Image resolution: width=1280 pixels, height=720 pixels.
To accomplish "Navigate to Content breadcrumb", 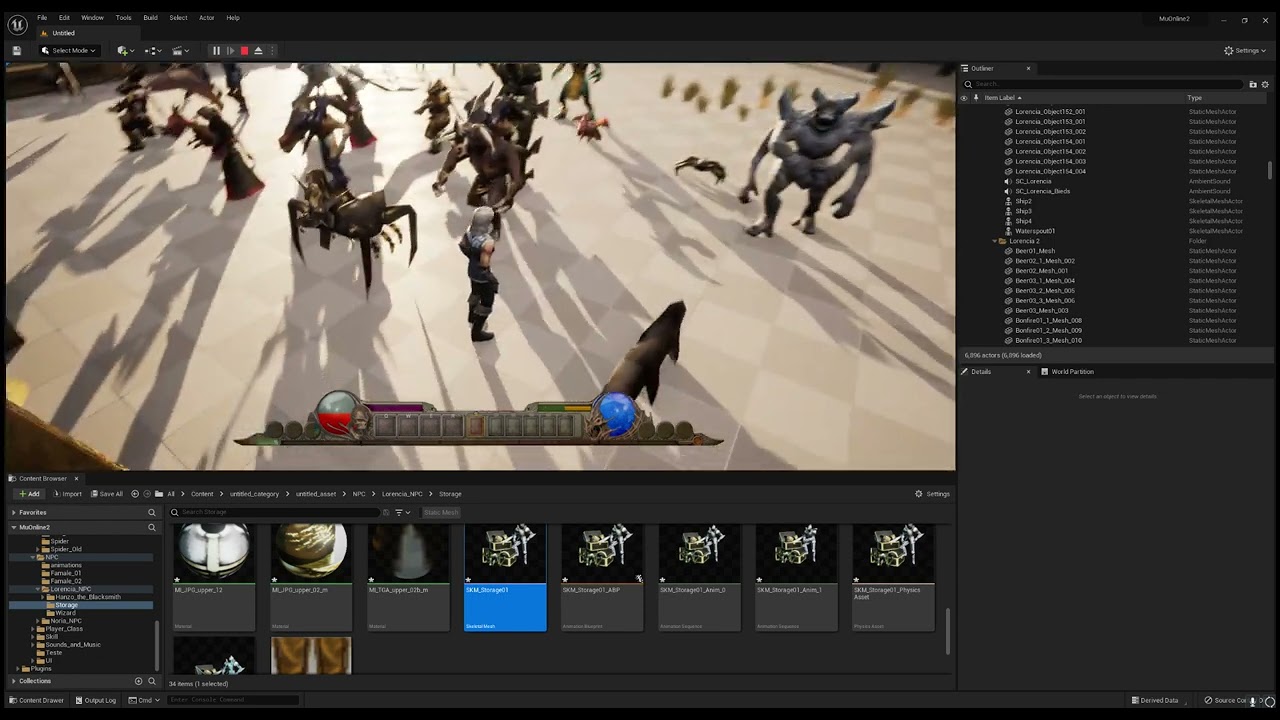I will 202,494.
